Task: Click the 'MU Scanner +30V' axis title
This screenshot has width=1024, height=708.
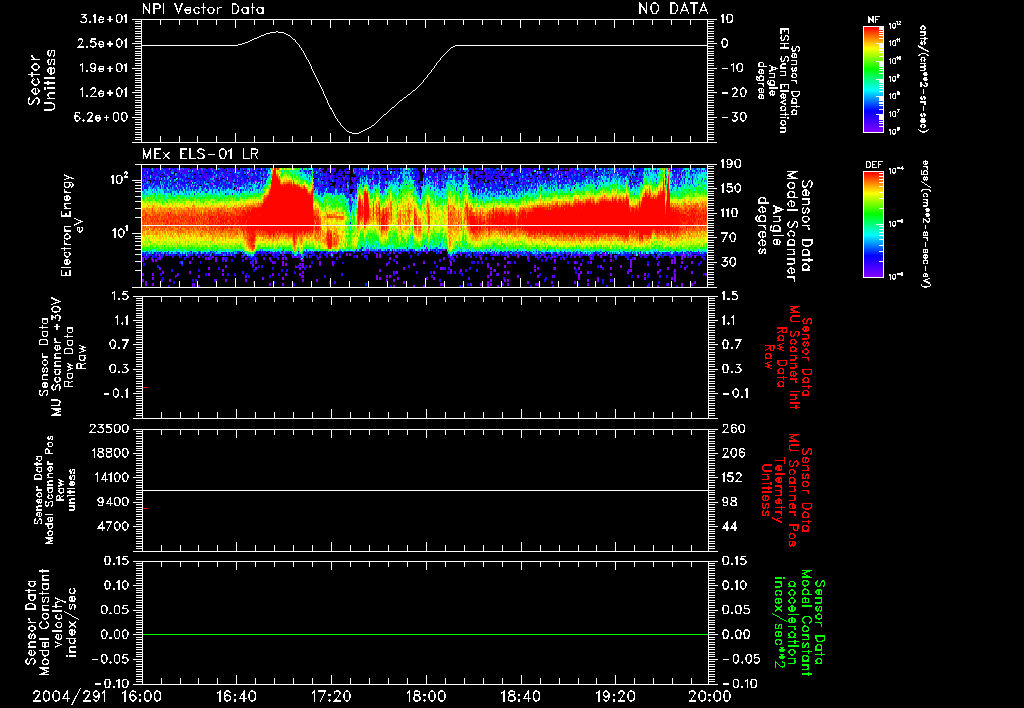Action: coord(62,357)
